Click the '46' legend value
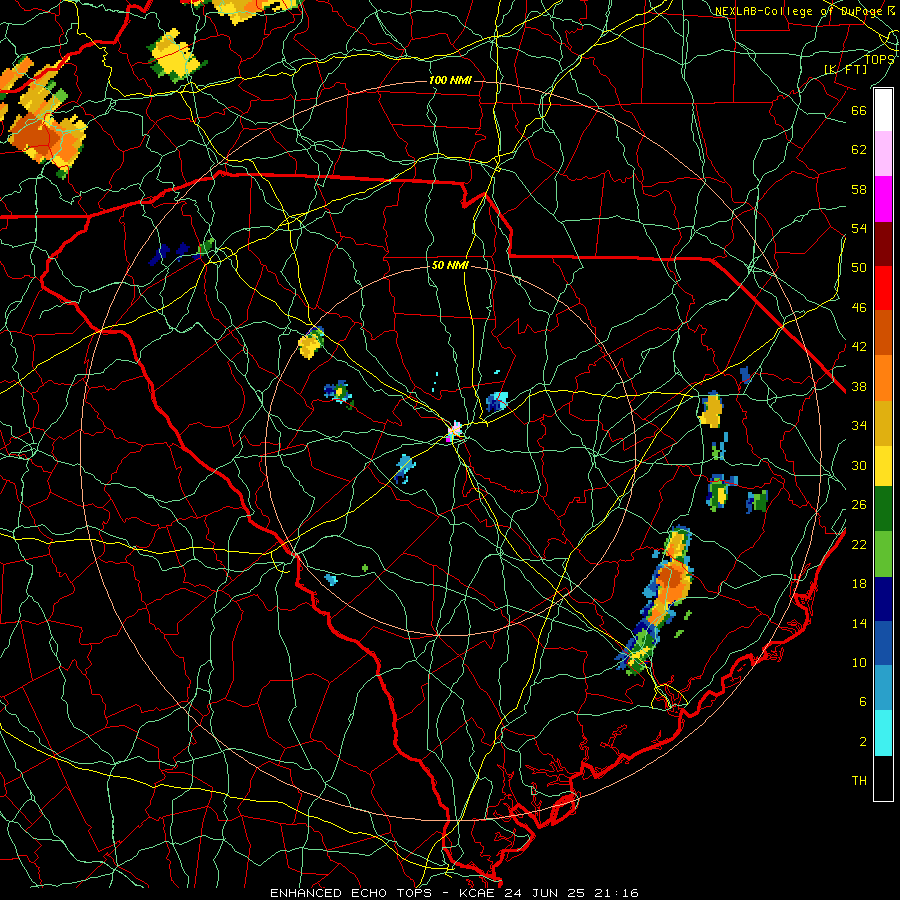The width and height of the screenshot is (900, 900). coord(859,308)
